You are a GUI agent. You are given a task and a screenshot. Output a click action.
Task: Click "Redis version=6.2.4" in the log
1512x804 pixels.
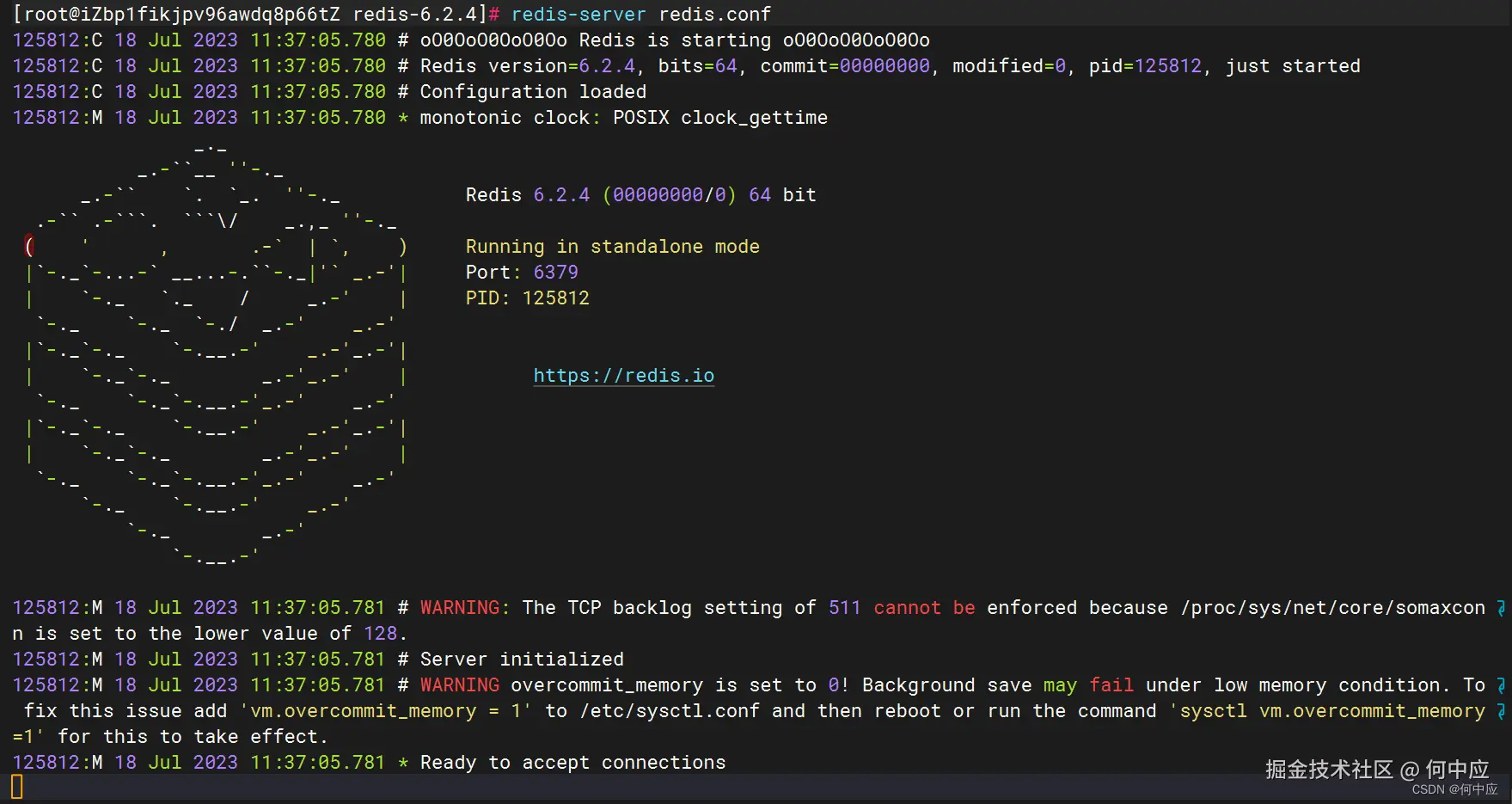click(x=528, y=66)
